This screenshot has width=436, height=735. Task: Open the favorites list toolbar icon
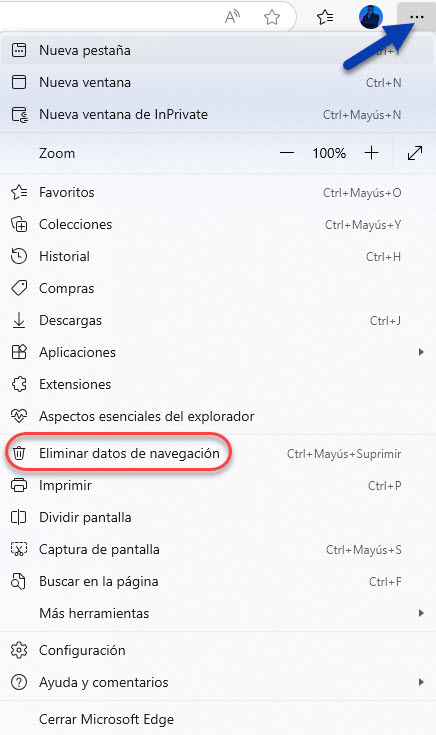pyautogui.click(x=325, y=17)
